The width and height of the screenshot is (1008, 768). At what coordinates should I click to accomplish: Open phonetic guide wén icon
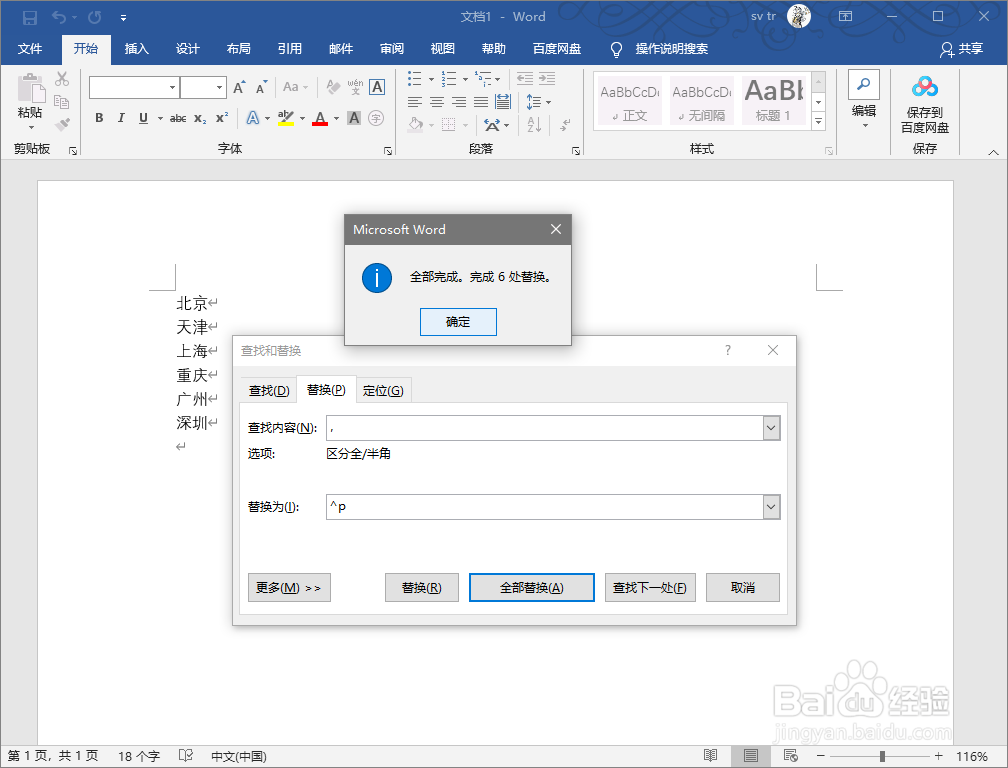(x=356, y=87)
